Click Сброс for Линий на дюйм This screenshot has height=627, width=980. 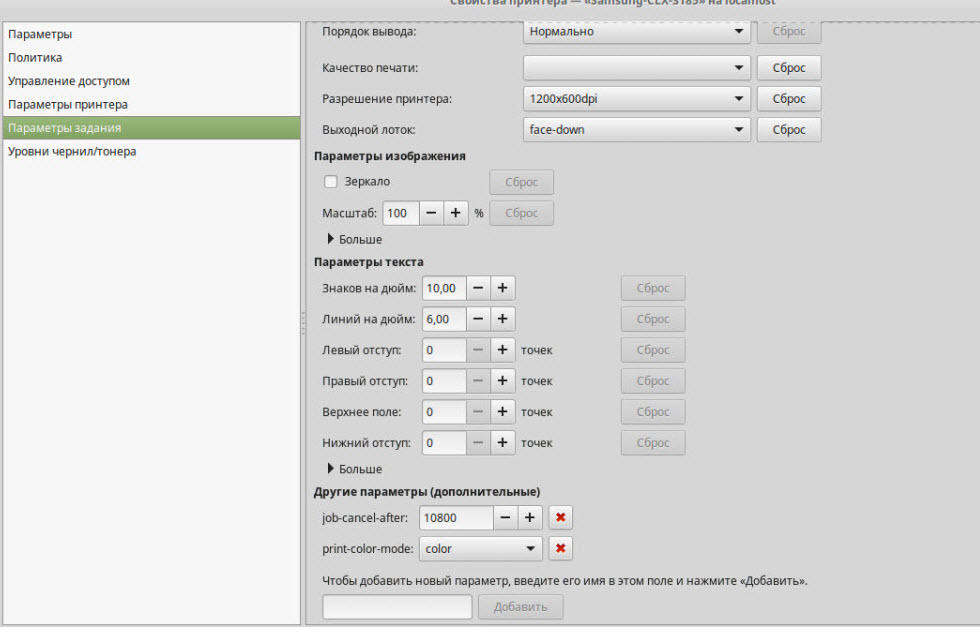pos(653,319)
